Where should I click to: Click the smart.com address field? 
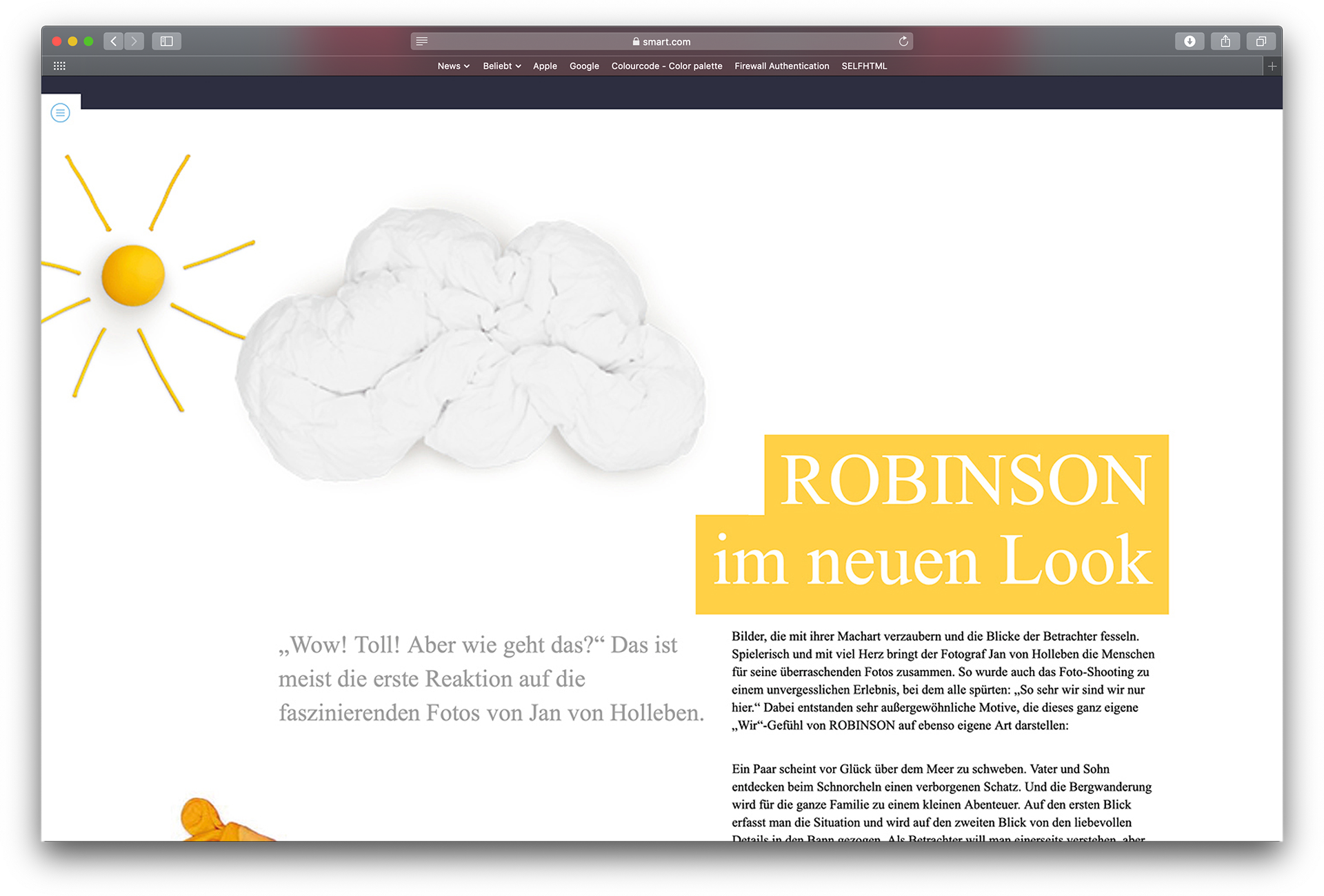point(662,41)
